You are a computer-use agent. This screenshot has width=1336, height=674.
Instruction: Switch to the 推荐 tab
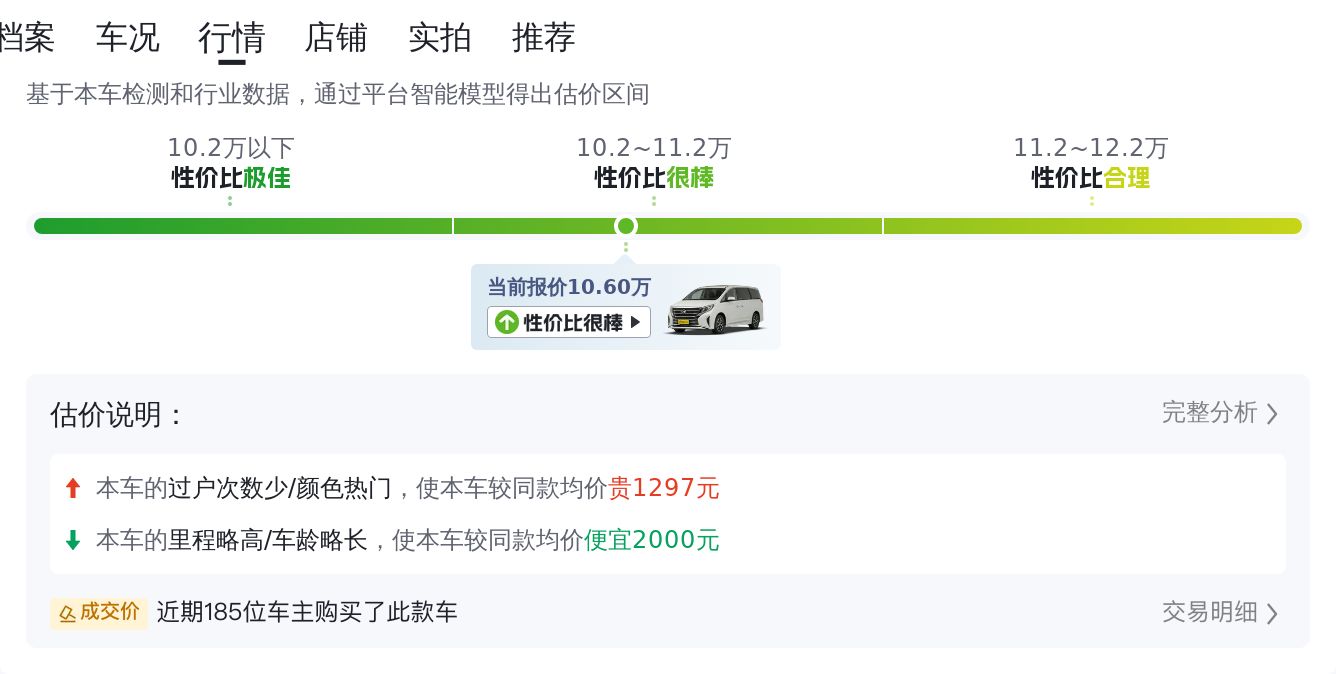point(543,38)
